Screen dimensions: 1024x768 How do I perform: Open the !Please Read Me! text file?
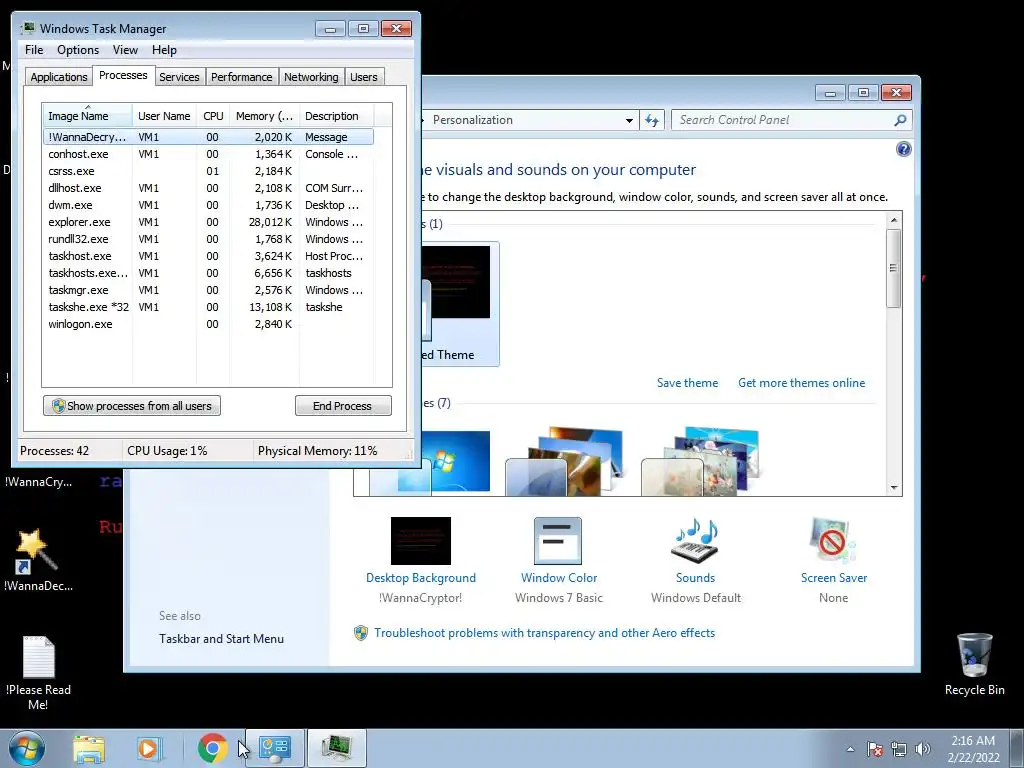point(39,673)
